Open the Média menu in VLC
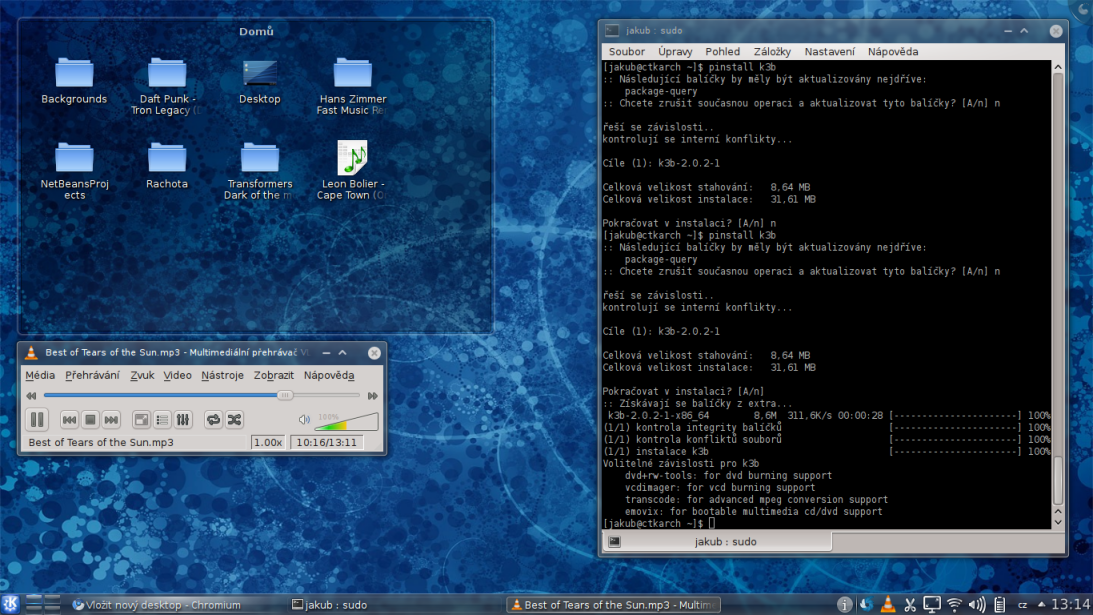The height and width of the screenshot is (615, 1093). pos(40,375)
